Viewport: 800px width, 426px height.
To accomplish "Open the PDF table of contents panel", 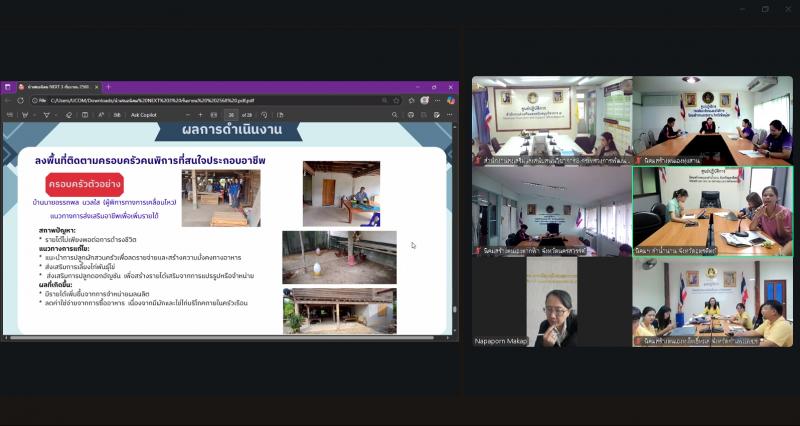I will [x=9, y=115].
